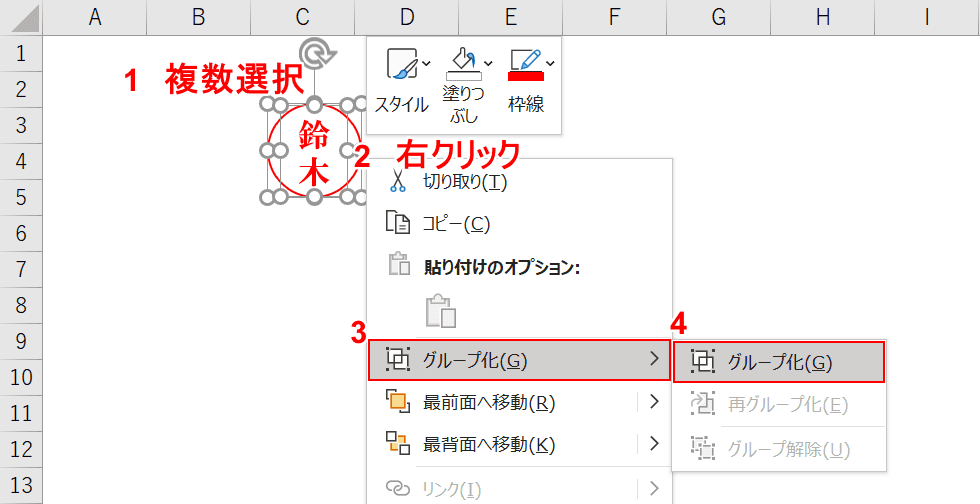Viewport: 980px width, 504px height.
Task: Select row 12 header
Action: tap(21, 450)
